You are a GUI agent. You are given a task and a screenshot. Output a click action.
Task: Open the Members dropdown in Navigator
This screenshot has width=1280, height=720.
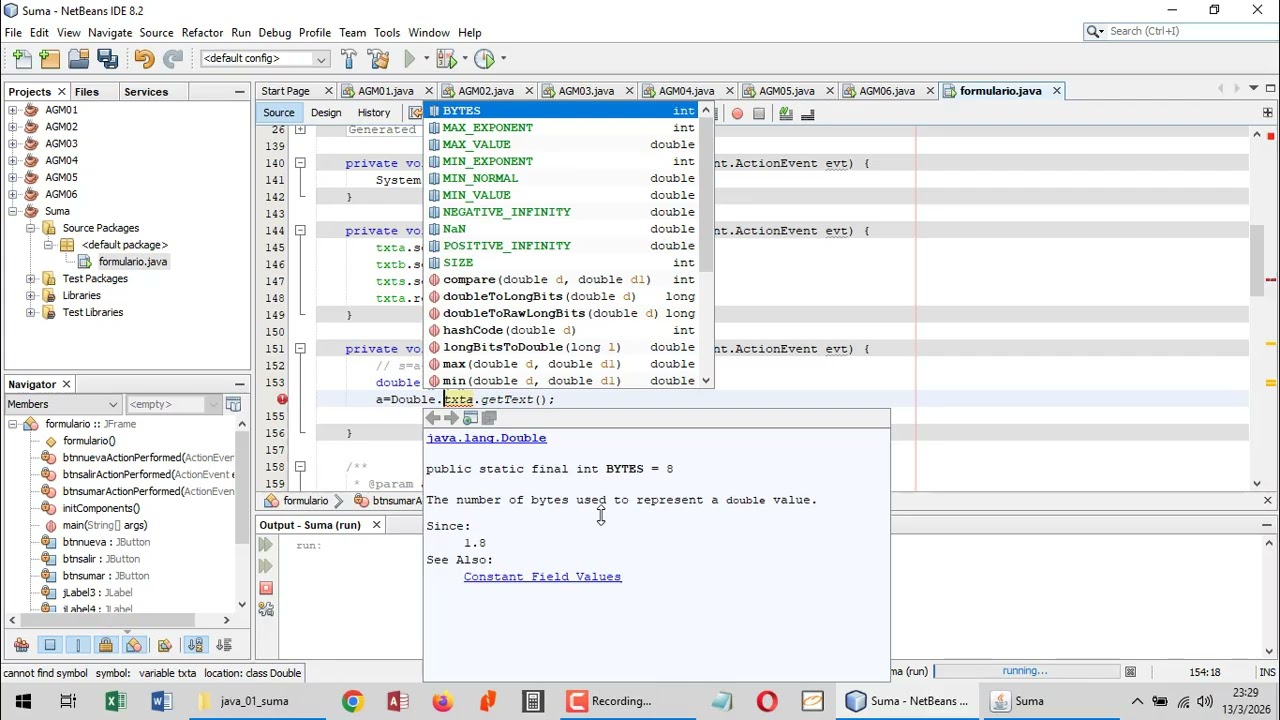point(61,404)
